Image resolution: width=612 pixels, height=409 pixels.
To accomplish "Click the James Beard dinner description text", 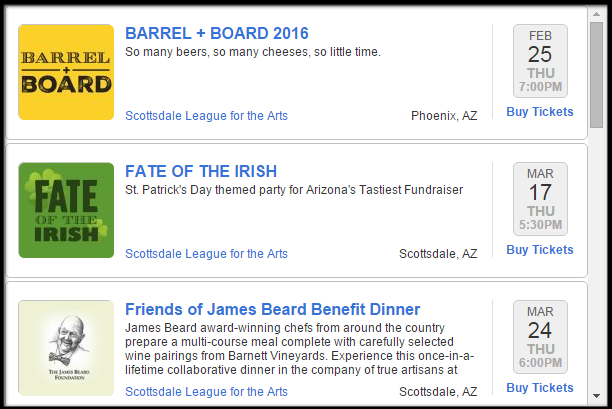I will point(299,349).
